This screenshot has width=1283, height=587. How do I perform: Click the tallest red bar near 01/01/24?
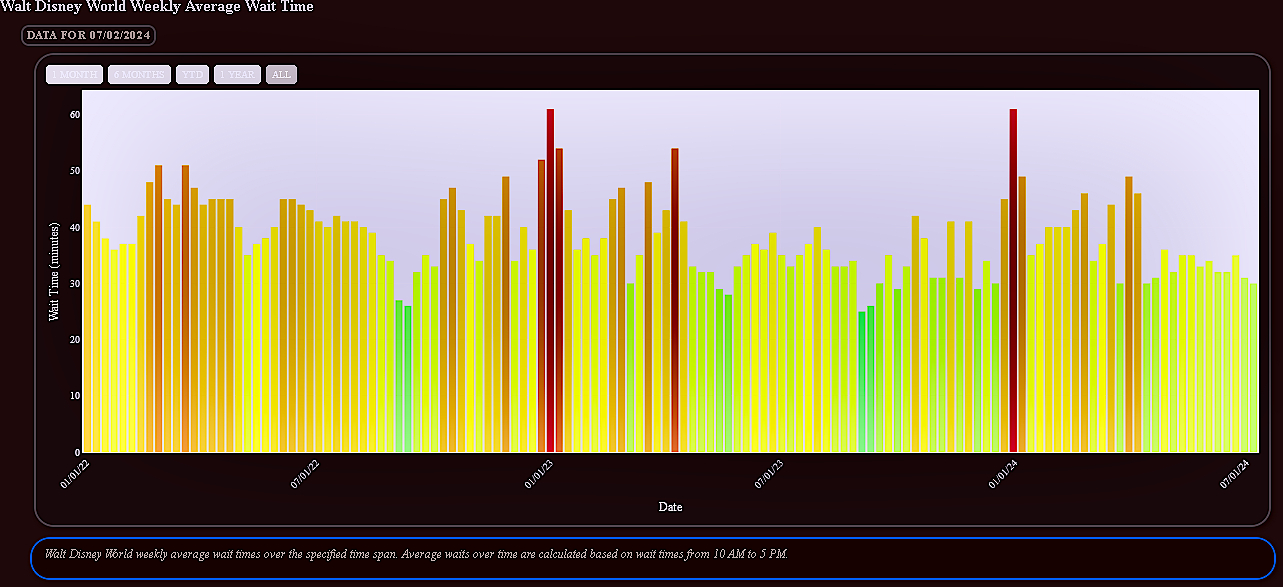pyautogui.click(x=1013, y=280)
